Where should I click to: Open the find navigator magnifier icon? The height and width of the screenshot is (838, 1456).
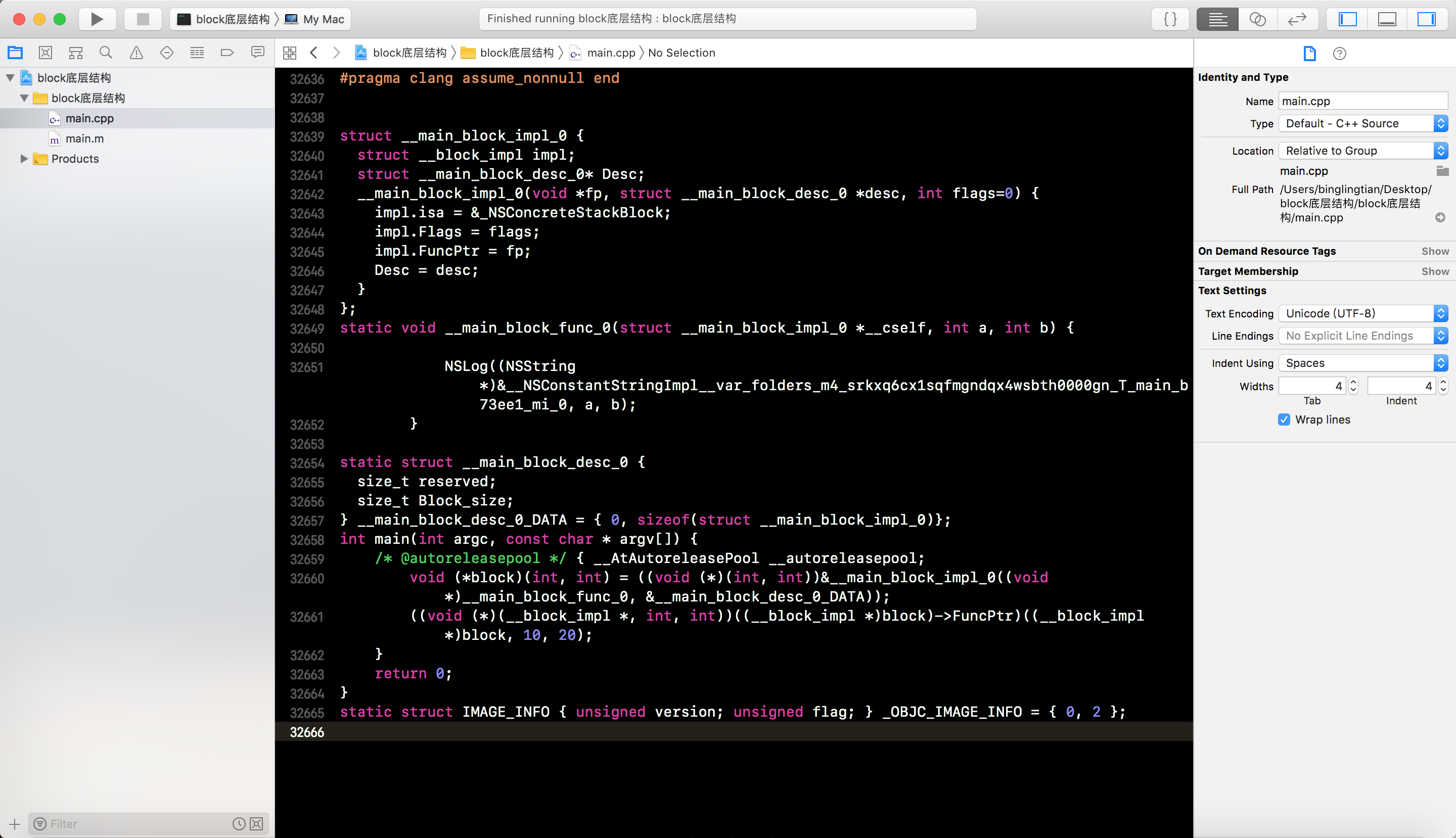pos(106,53)
